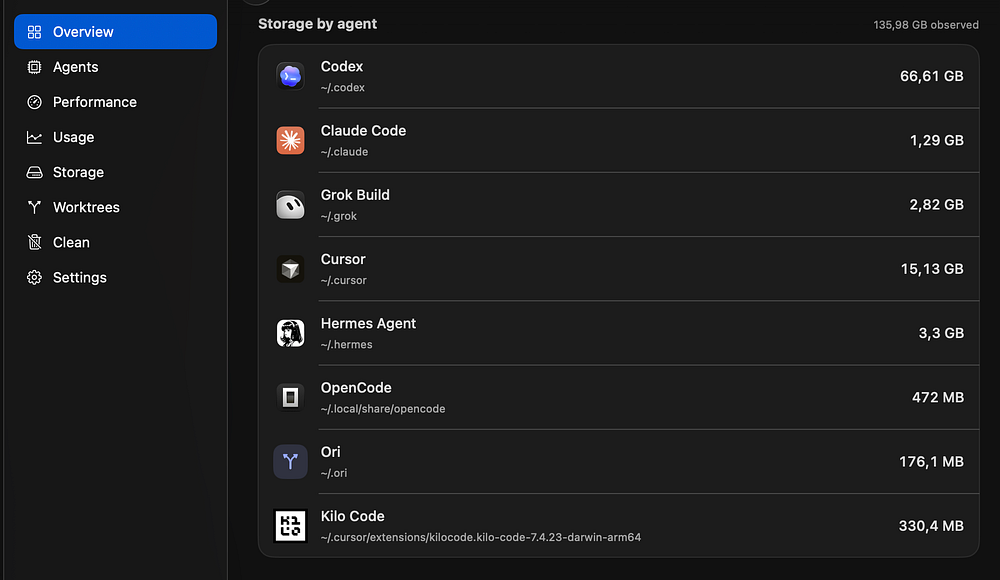The width and height of the screenshot is (1000, 580).
Task: Click the Hermes Agent portrait icon
Action: pyautogui.click(x=290, y=333)
